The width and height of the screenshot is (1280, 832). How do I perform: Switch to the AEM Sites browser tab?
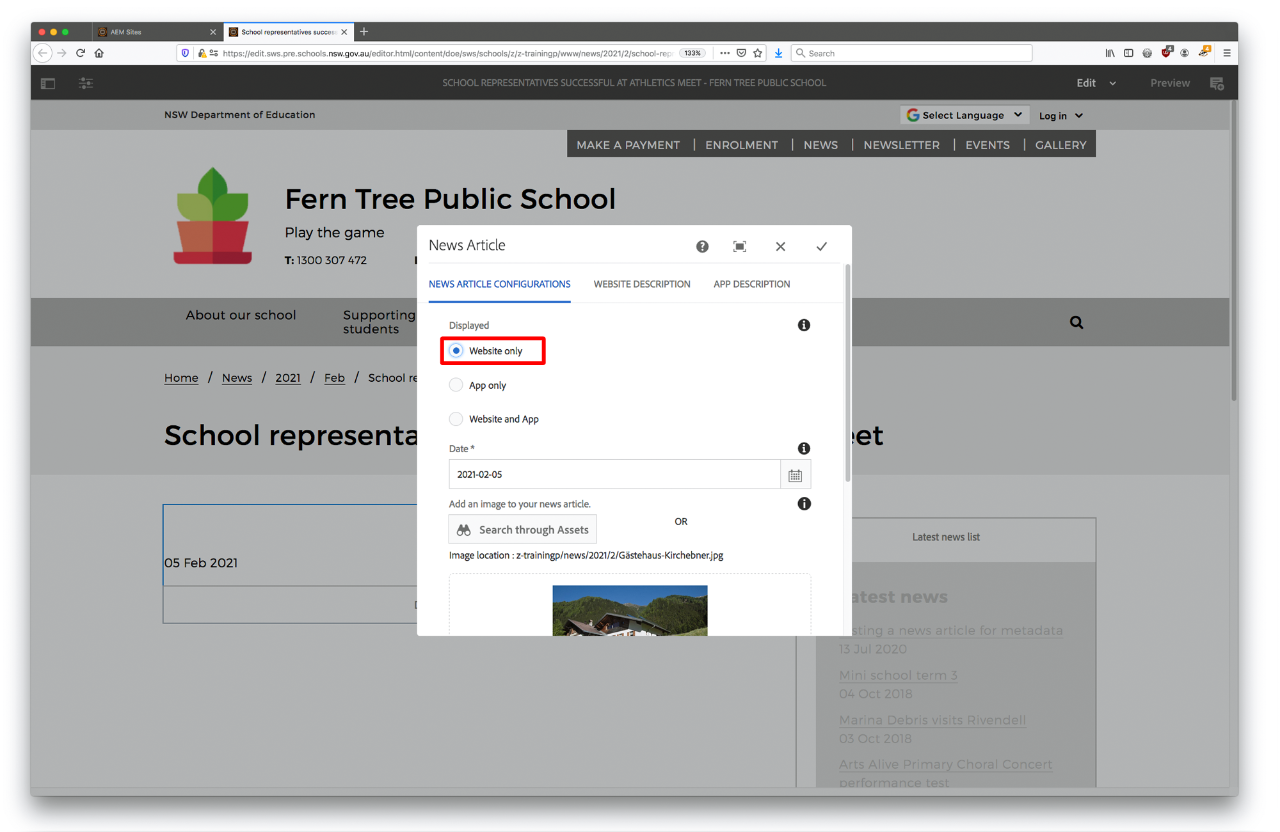(156, 32)
